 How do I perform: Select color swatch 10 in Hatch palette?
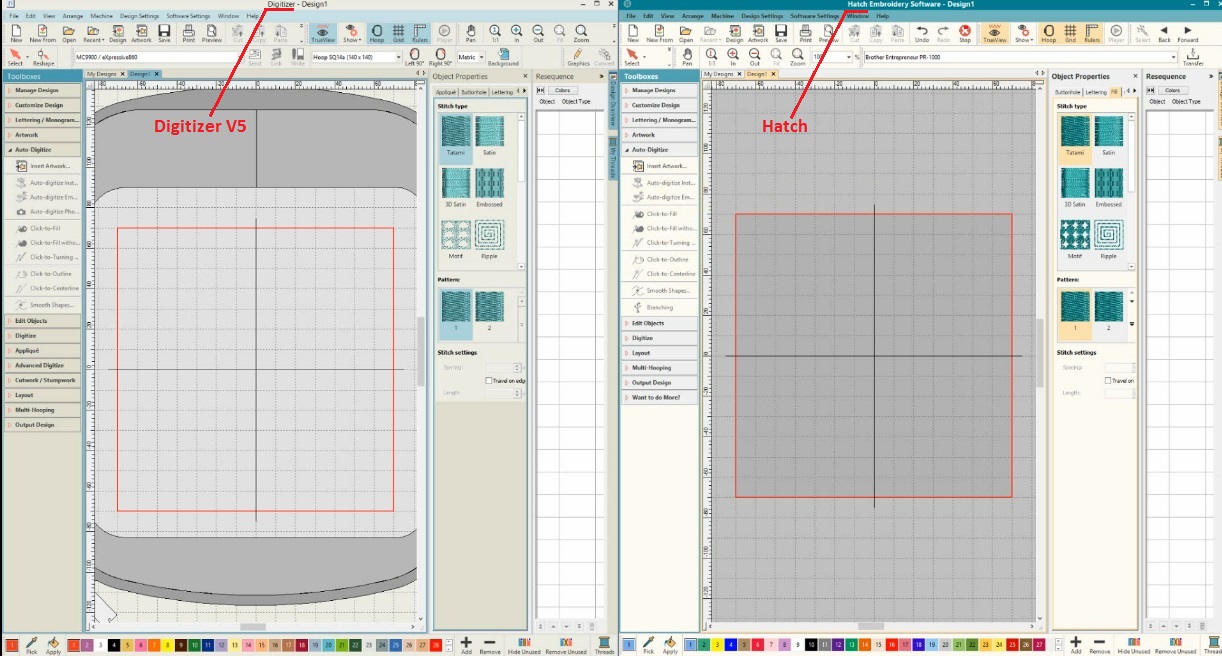[811, 646]
